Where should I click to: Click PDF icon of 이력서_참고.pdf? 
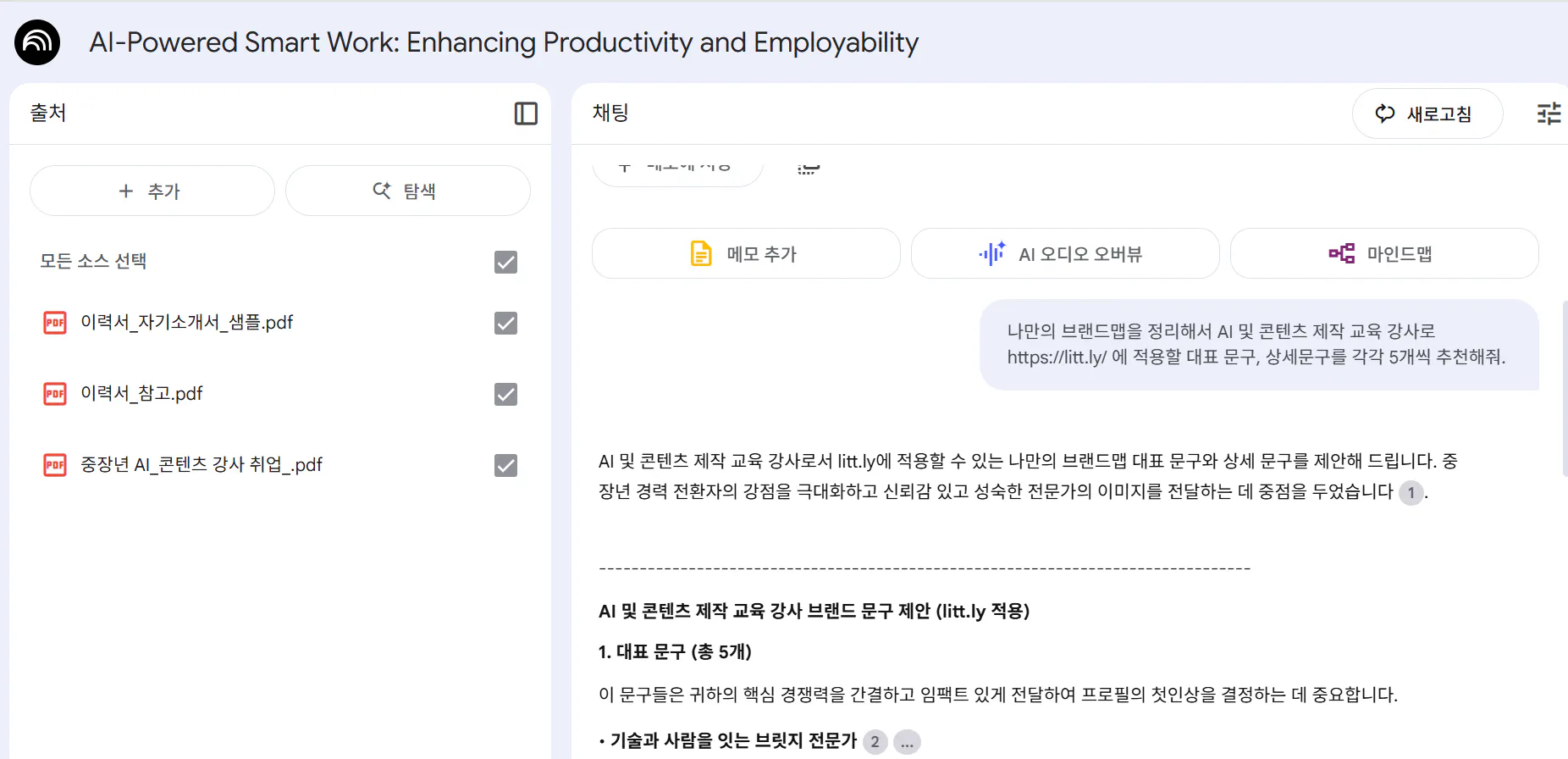(x=55, y=394)
